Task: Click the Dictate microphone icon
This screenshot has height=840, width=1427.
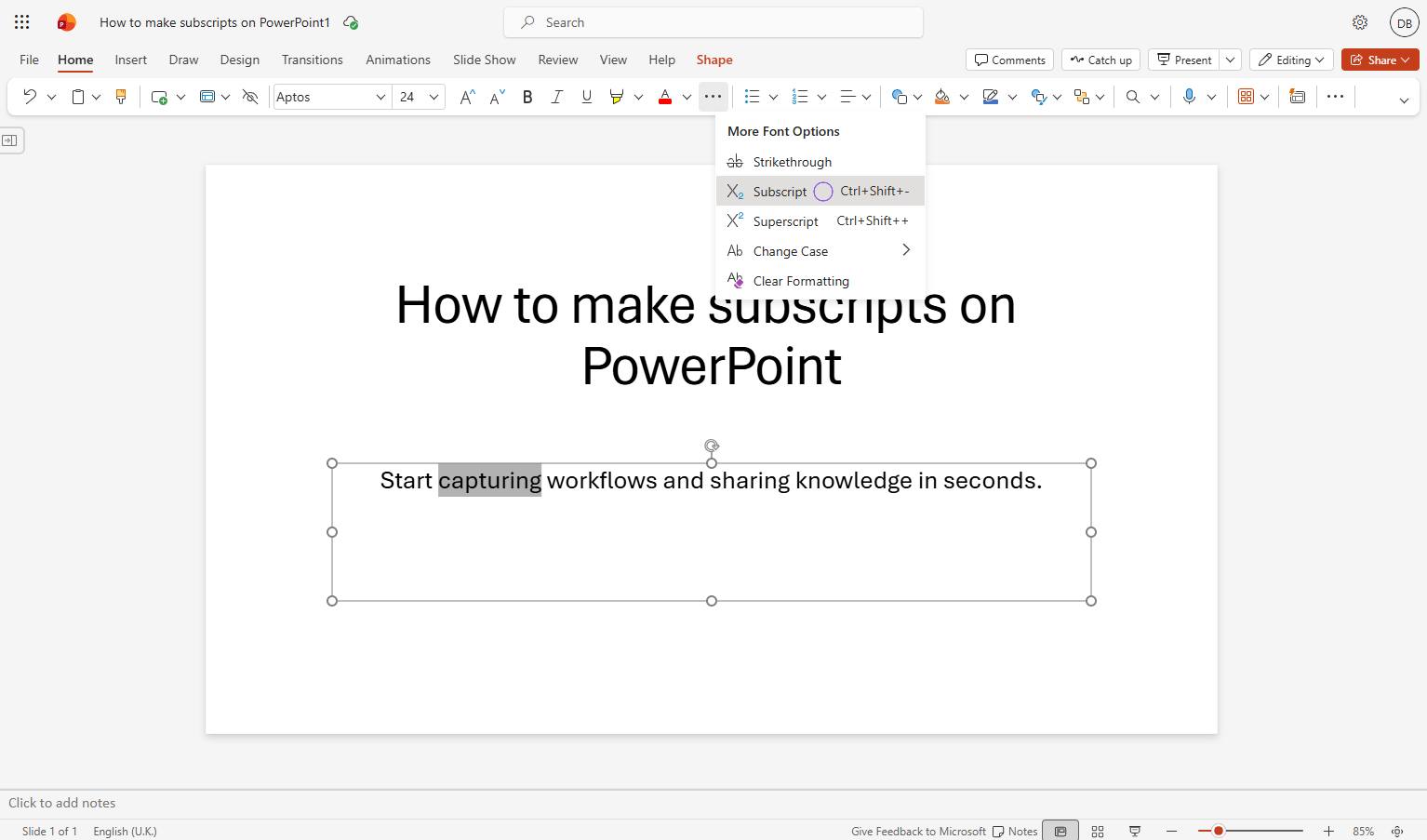Action: tap(1189, 97)
